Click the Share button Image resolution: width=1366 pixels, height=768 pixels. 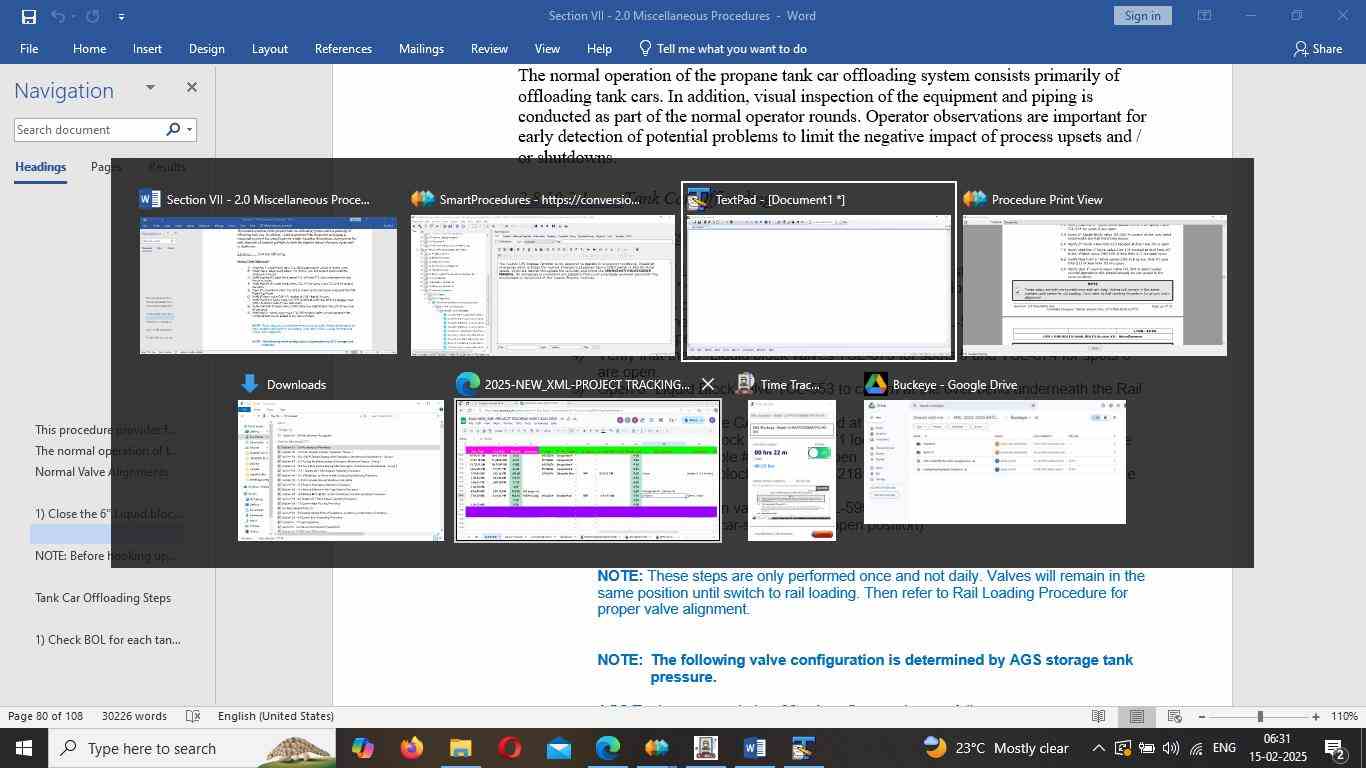(x=1317, y=48)
